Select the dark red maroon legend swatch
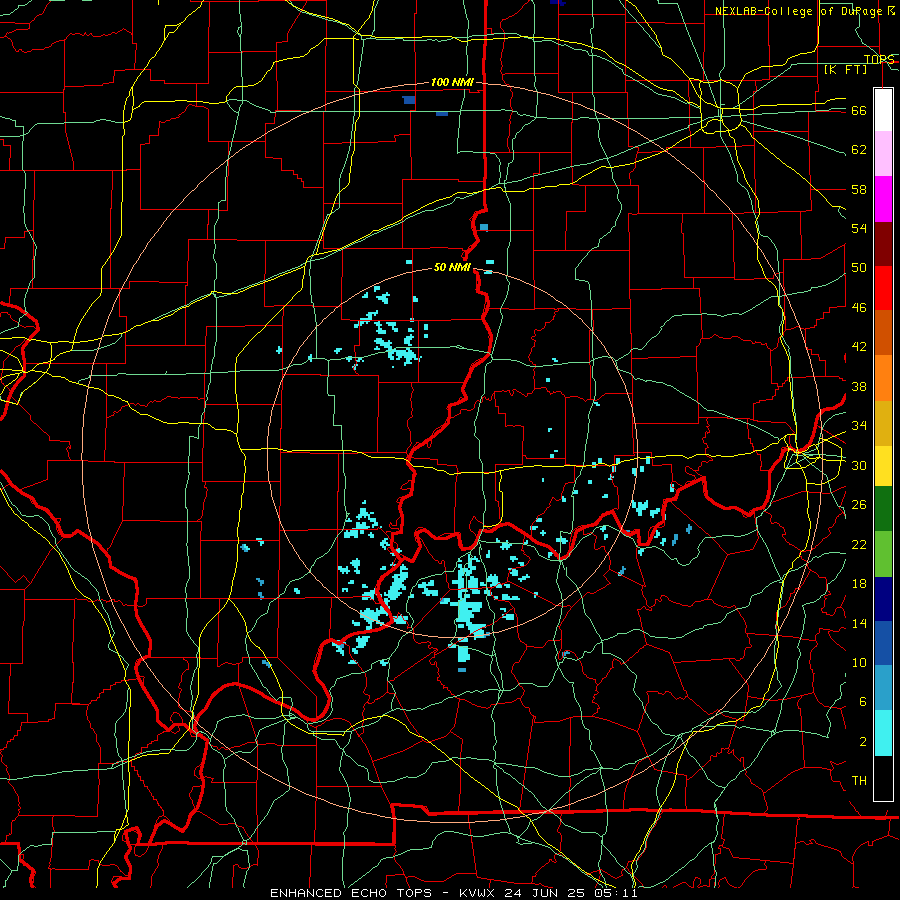 click(883, 244)
